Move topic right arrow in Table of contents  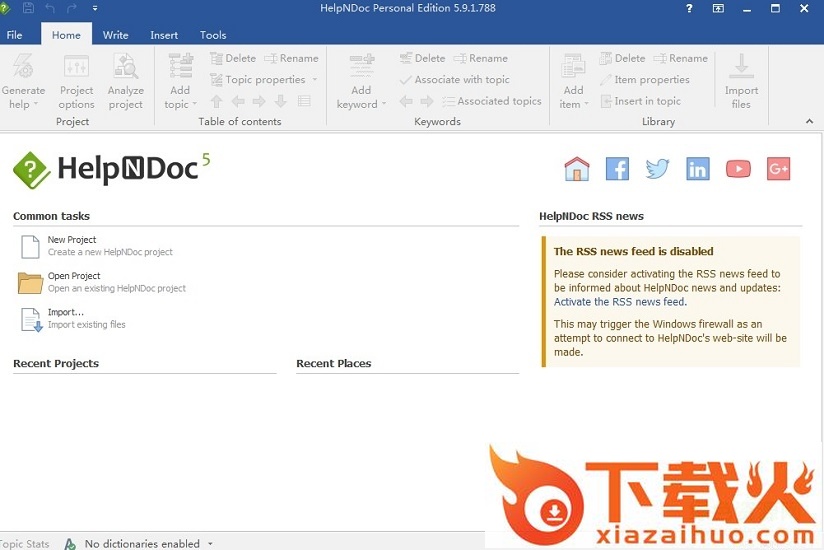[x=259, y=101]
